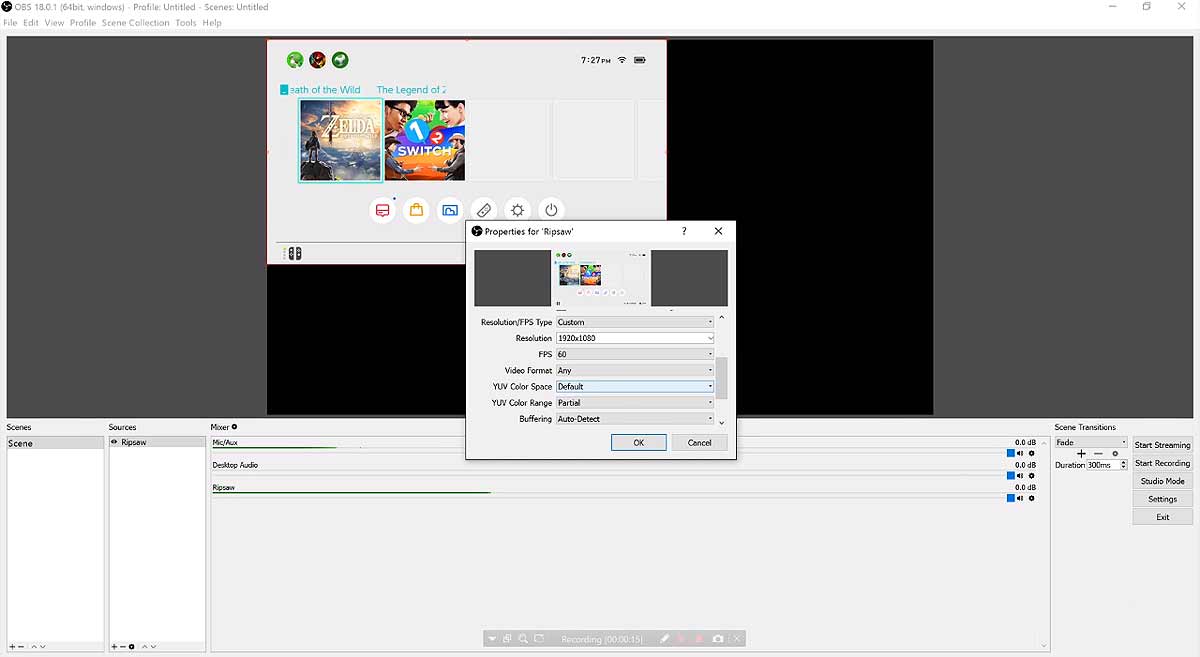Screen dimensions: 1200x657
Task: Add a new source with the plus icon
Action: point(114,647)
